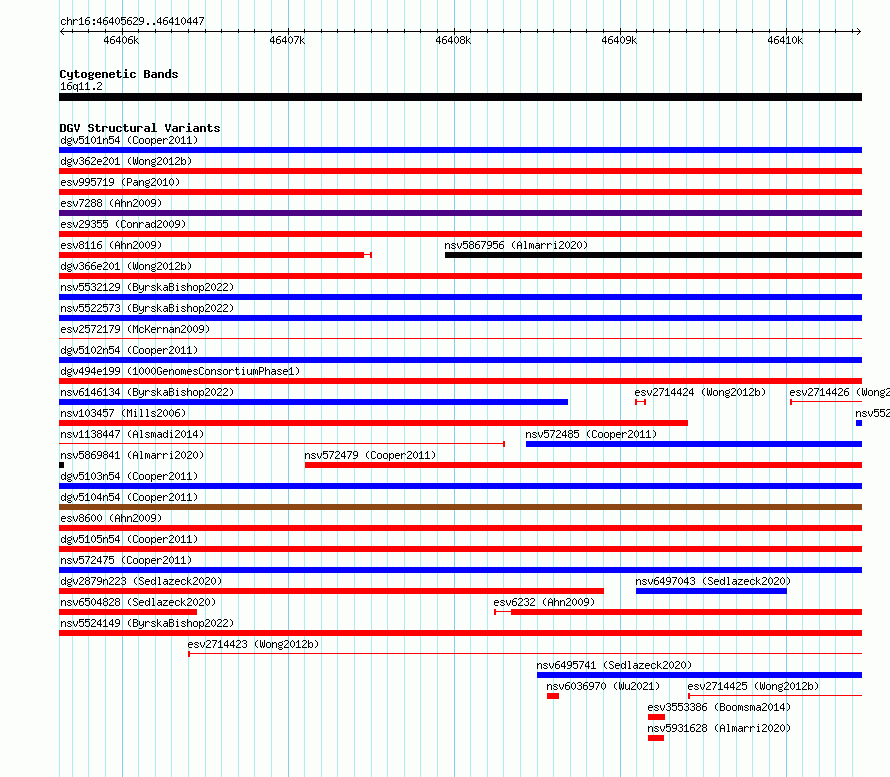Open the esv7288 (Ahn2009) variant entry

(111, 203)
